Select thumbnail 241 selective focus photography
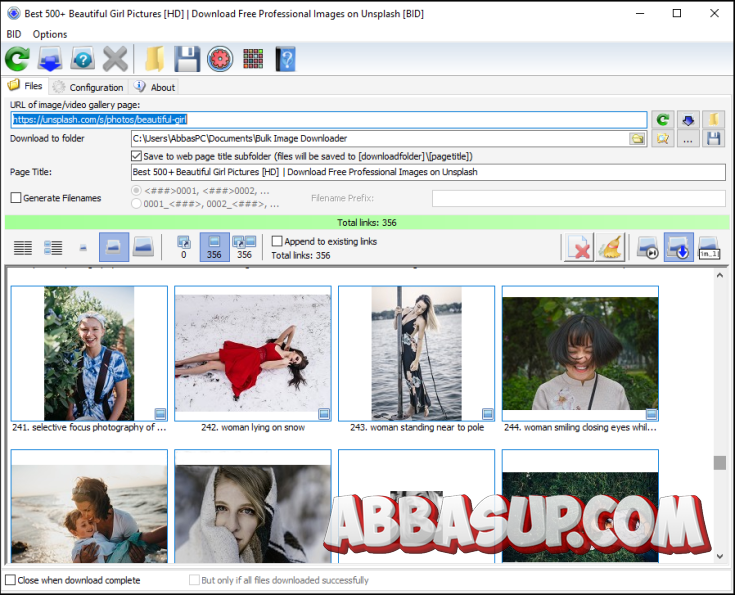The width and height of the screenshot is (735, 595). coord(89,354)
